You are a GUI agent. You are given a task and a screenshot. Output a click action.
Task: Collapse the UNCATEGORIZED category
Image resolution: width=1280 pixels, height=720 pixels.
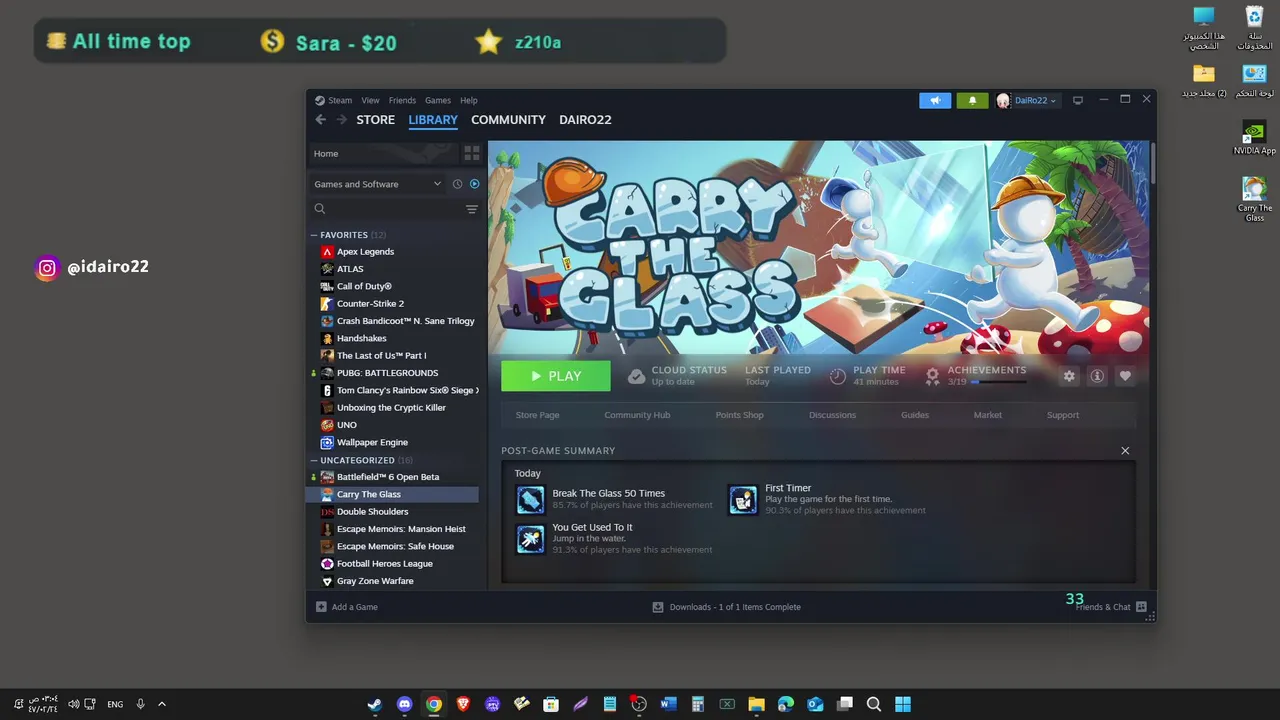click(x=314, y=460)
